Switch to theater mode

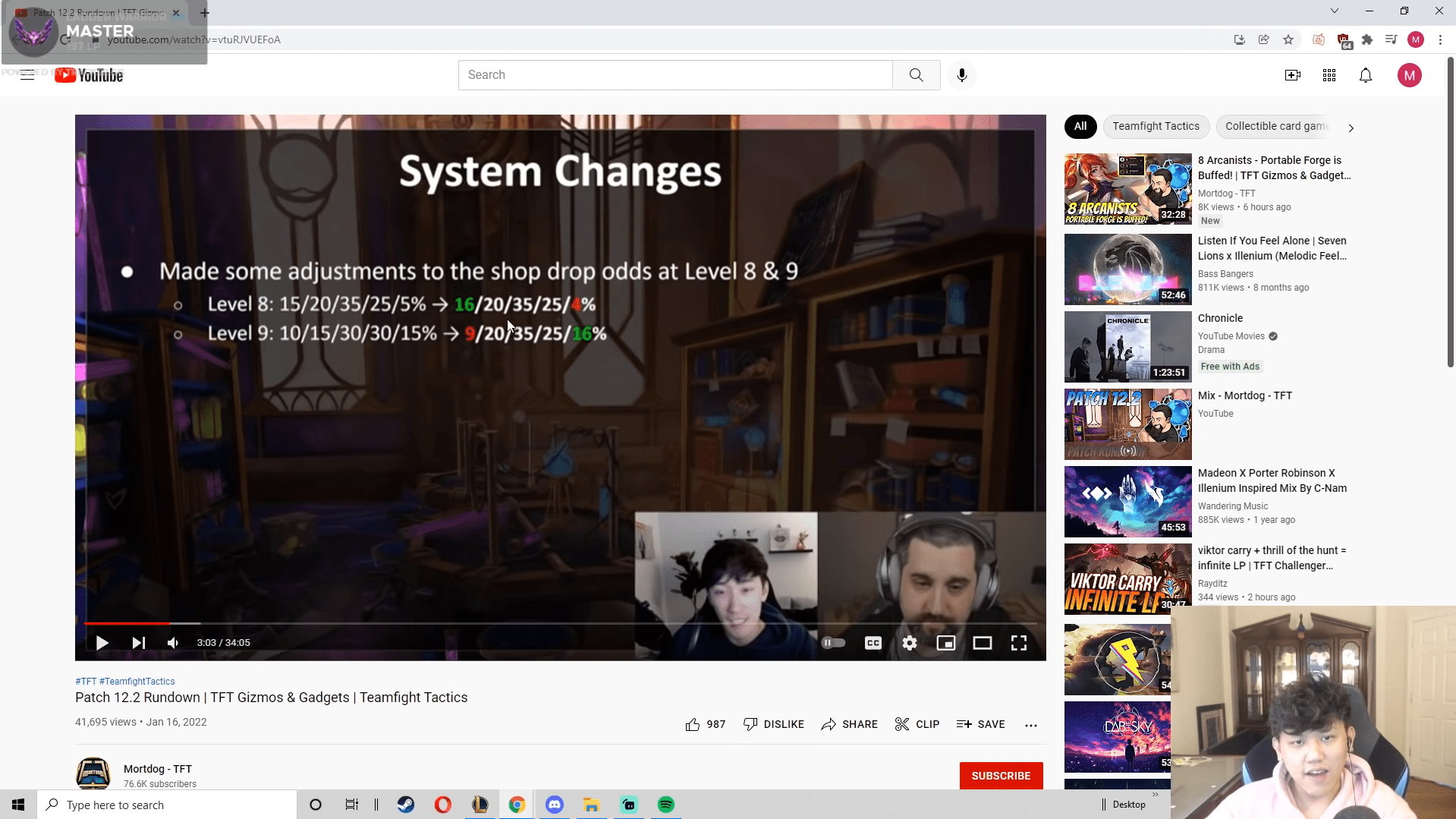click(983, 643)
